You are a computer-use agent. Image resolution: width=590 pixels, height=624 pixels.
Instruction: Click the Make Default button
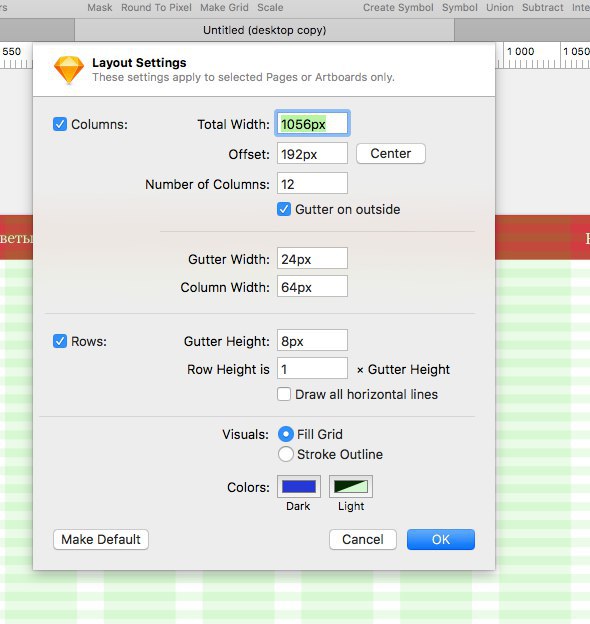101,540
